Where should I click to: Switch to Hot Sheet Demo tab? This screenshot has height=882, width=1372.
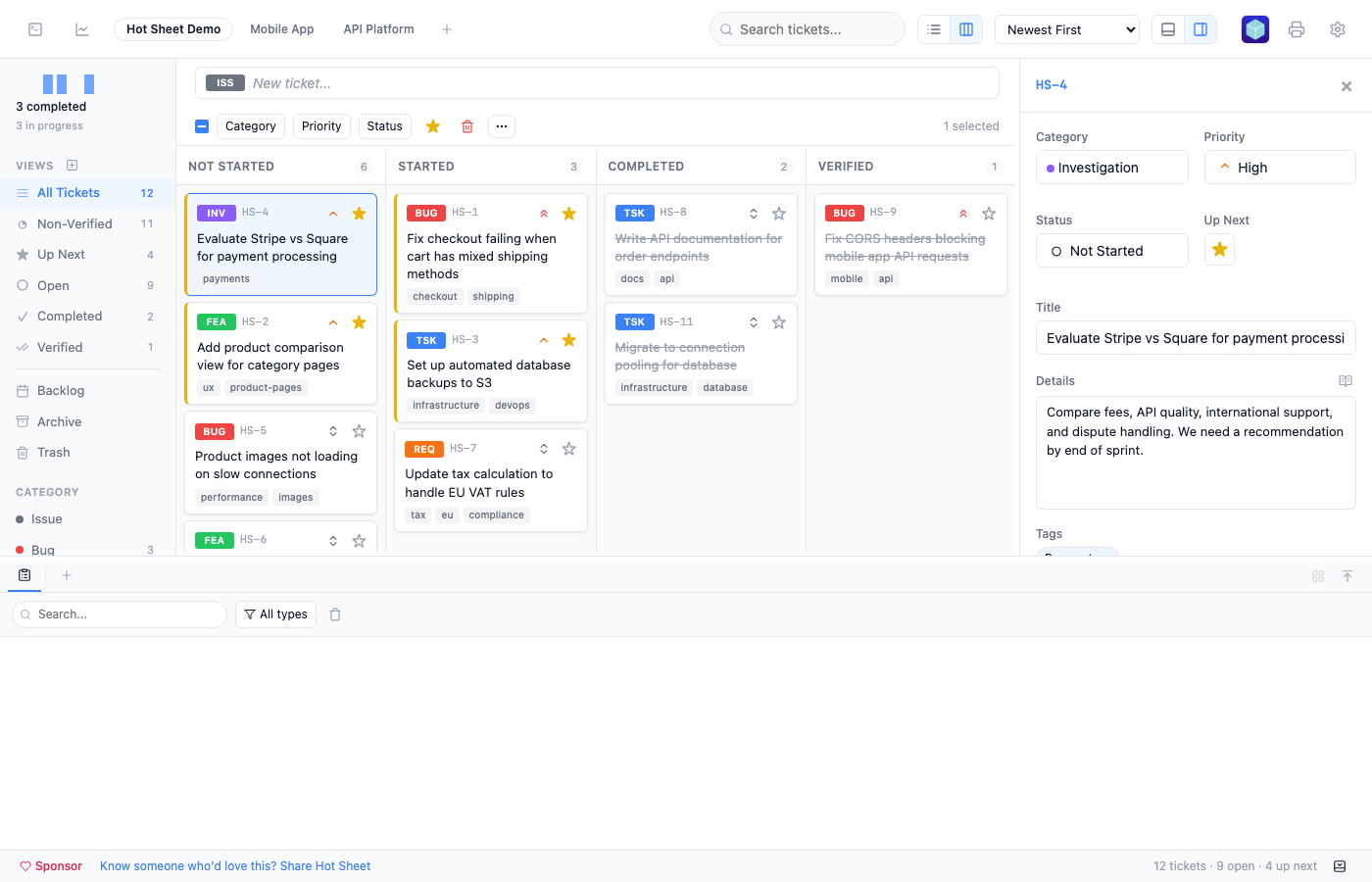[173, 29]
